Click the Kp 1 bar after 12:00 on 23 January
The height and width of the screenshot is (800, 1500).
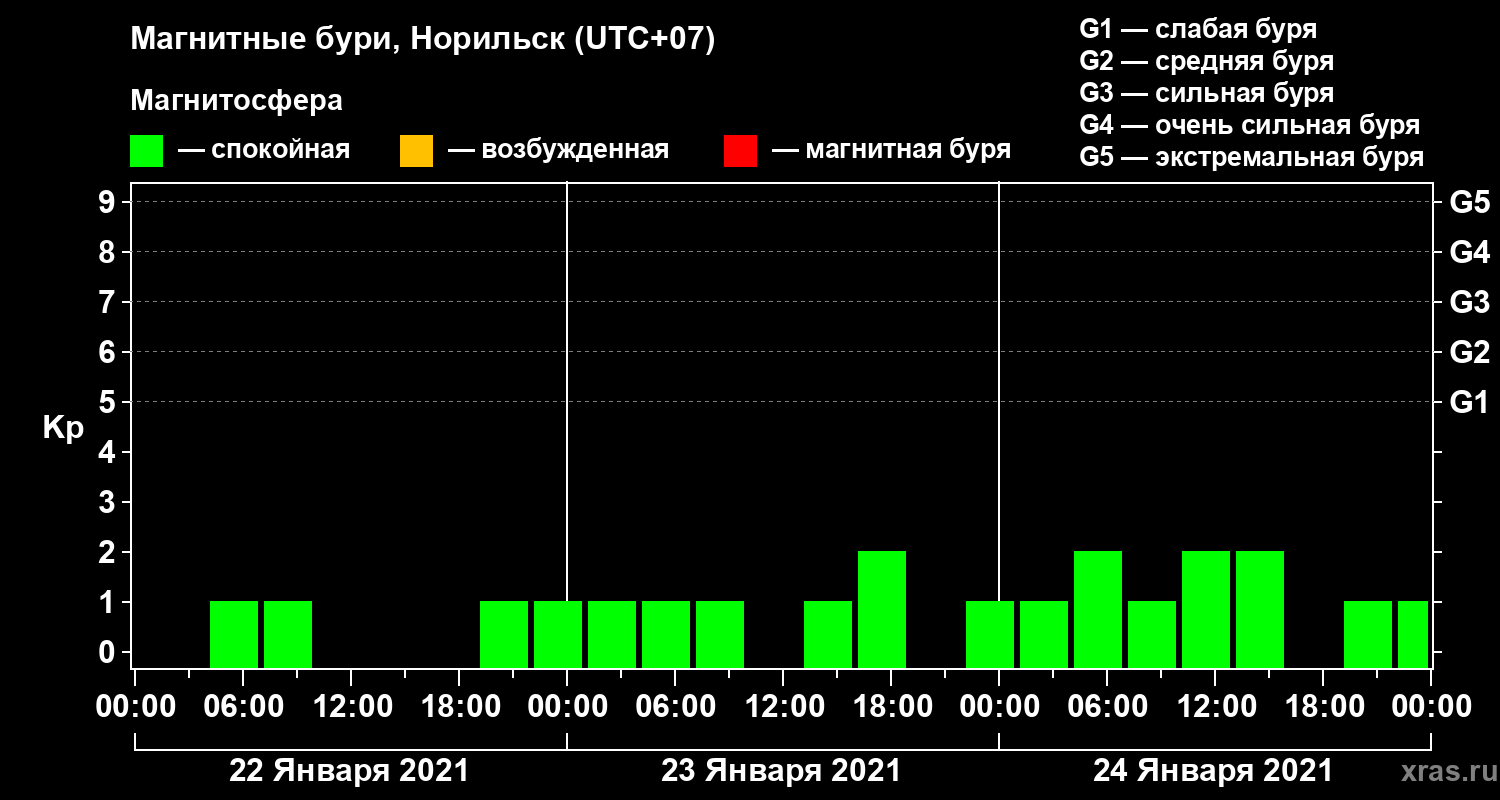click(828, 634)
